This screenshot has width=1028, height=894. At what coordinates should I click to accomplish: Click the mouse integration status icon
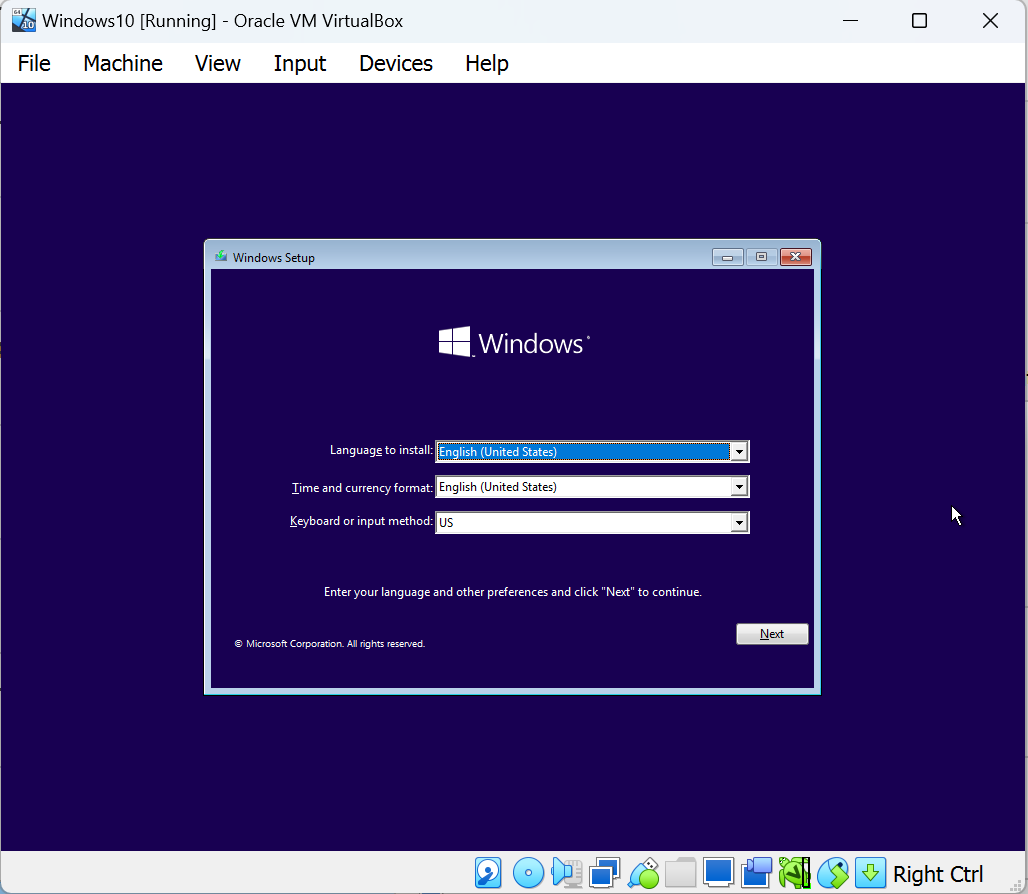(833, 873)
